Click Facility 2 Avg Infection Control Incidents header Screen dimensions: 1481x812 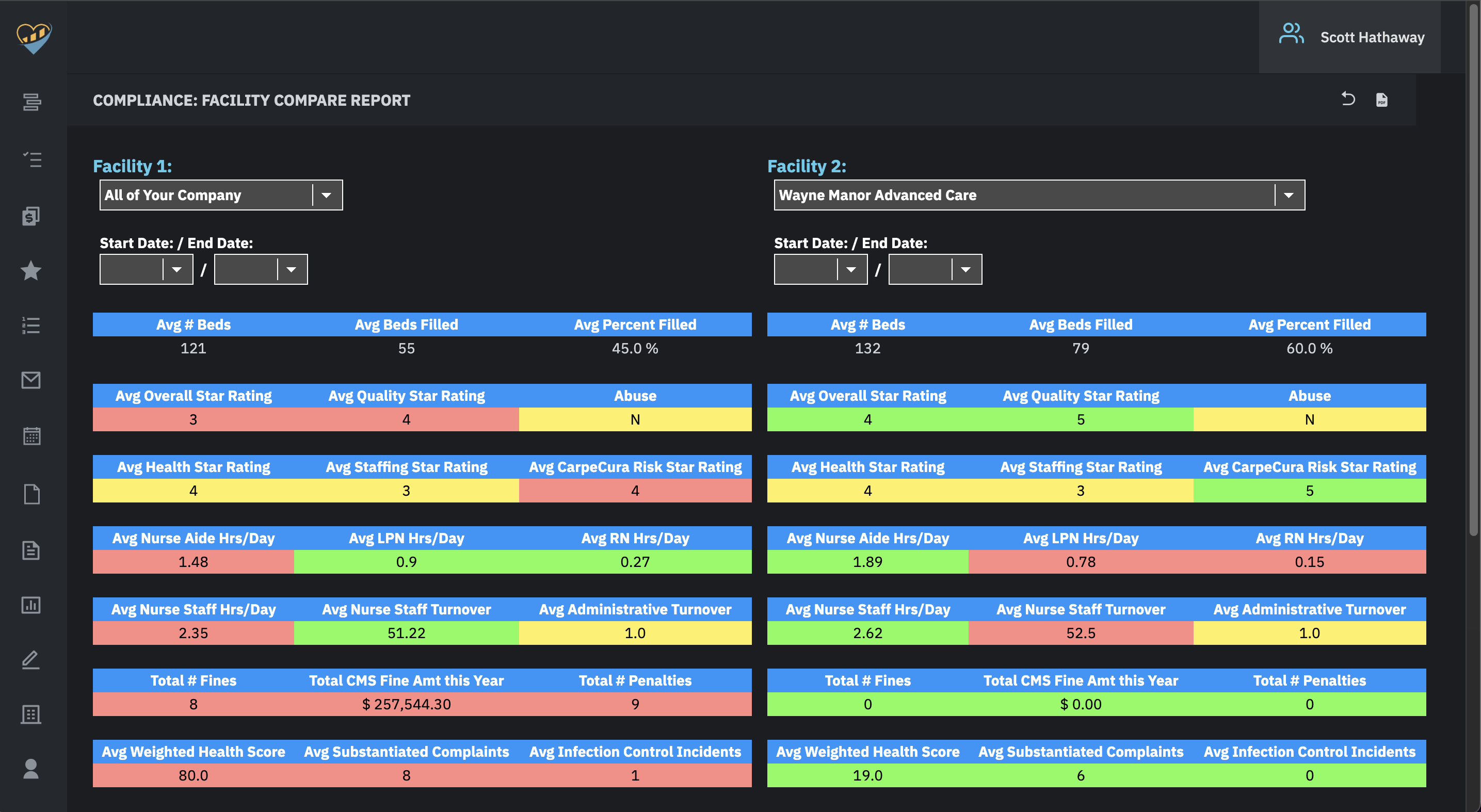1309,752
